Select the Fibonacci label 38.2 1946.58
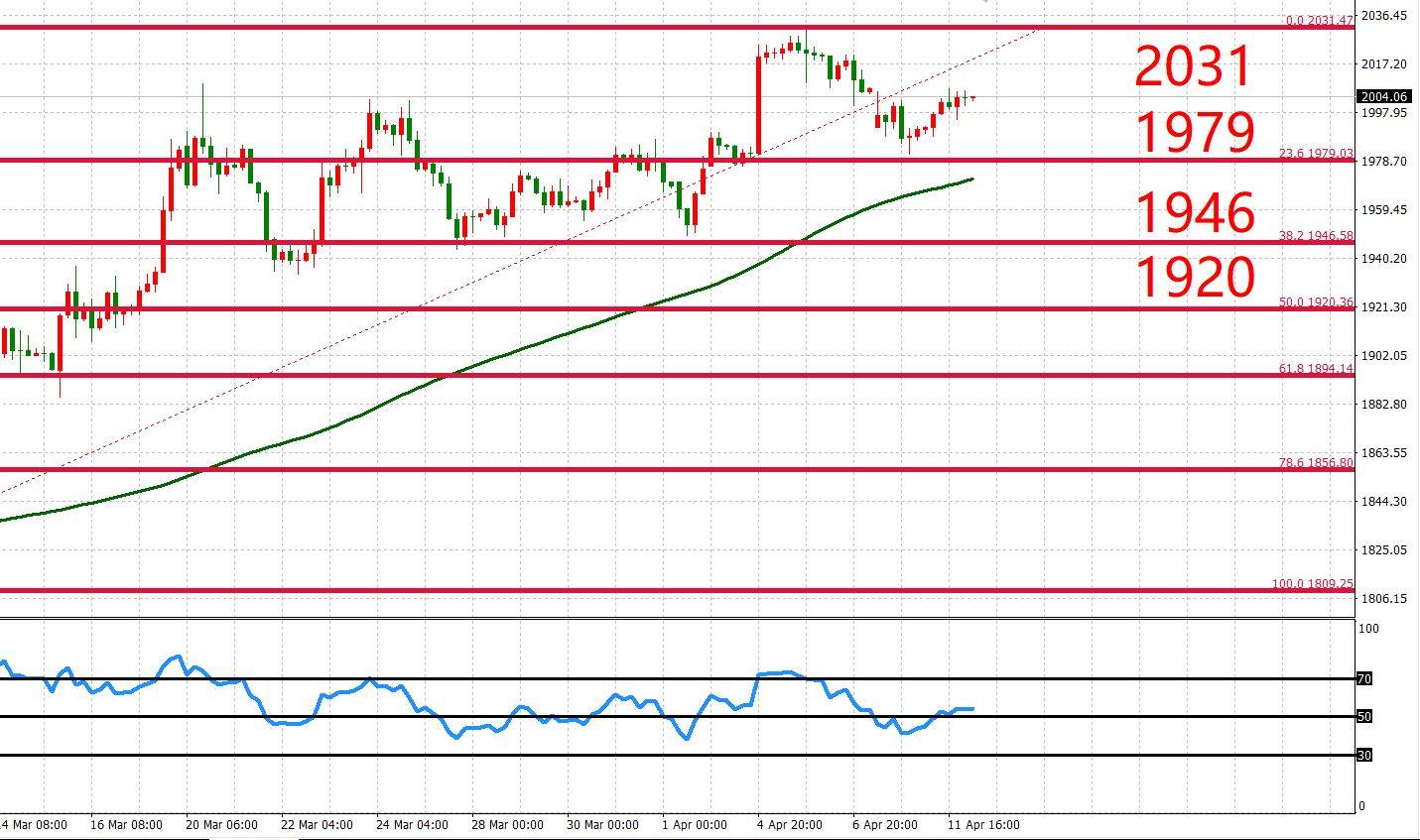 click(1316, 236)
